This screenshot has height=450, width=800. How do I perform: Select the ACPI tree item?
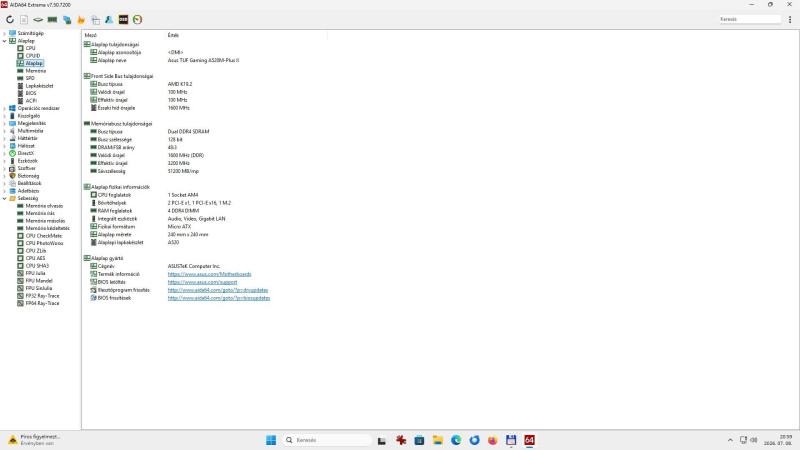(31, 101)
